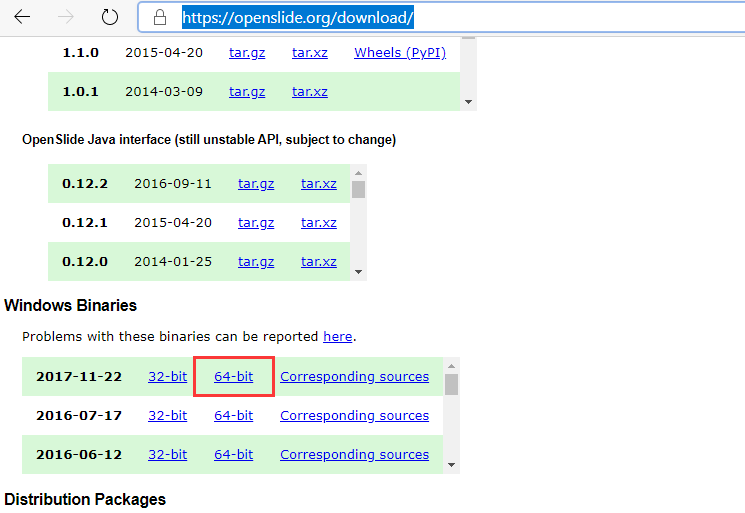Click the Java list scrollbar down arrow
745x513 pixels.
359,272
